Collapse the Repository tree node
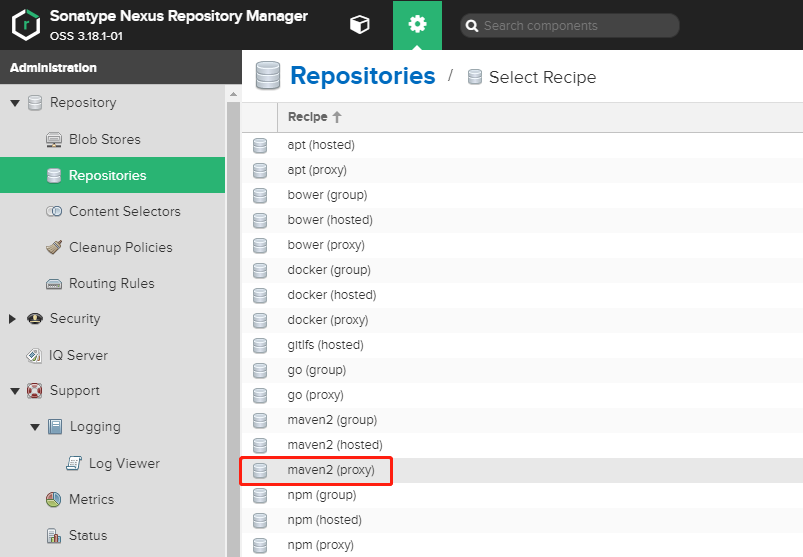Screen dimensions: 803x557 (15, 103)
